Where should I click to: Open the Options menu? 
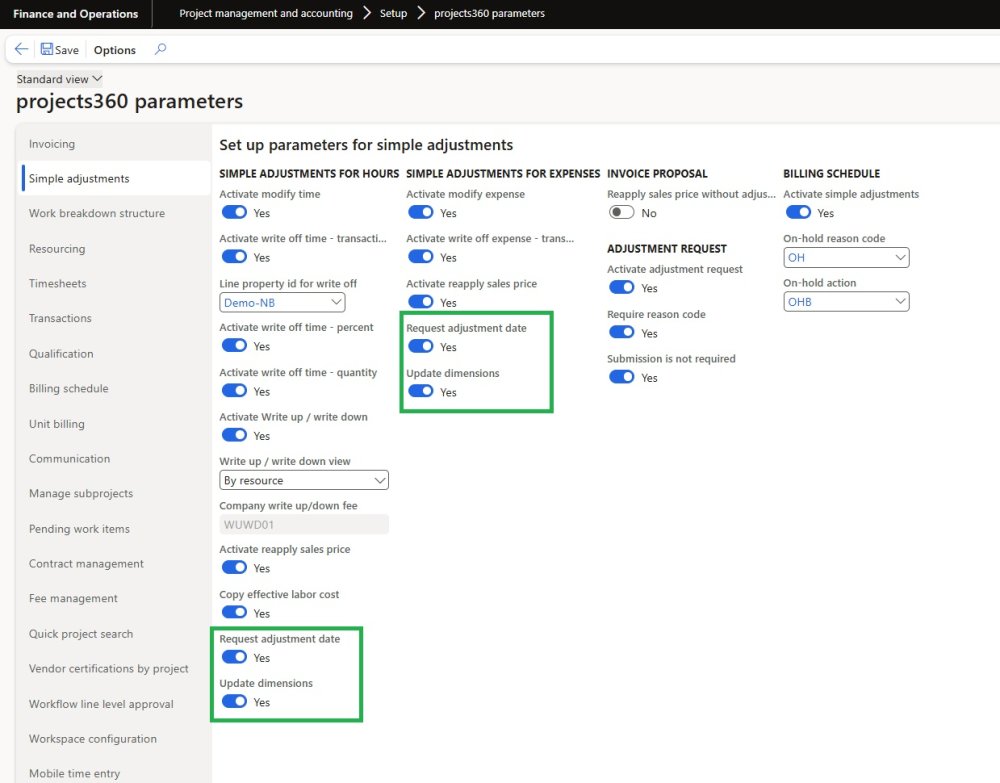point(115,50)
